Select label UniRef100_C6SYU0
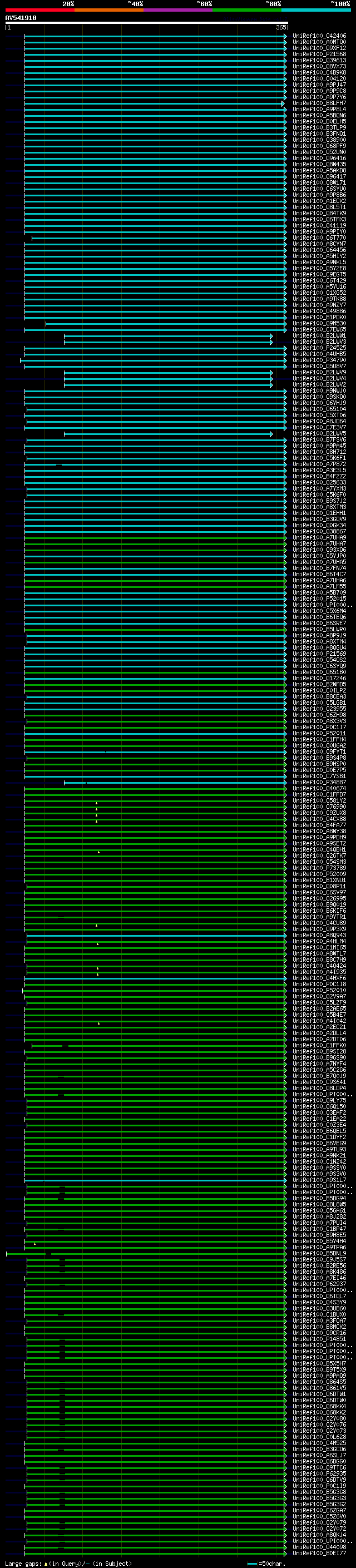Image resolution: width=356 pixels, height=1568 pixels. coord(319,189)
